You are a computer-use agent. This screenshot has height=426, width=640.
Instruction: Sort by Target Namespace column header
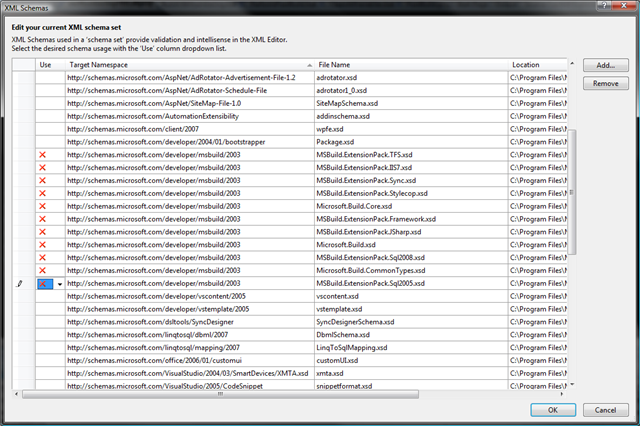coord(190,65)
